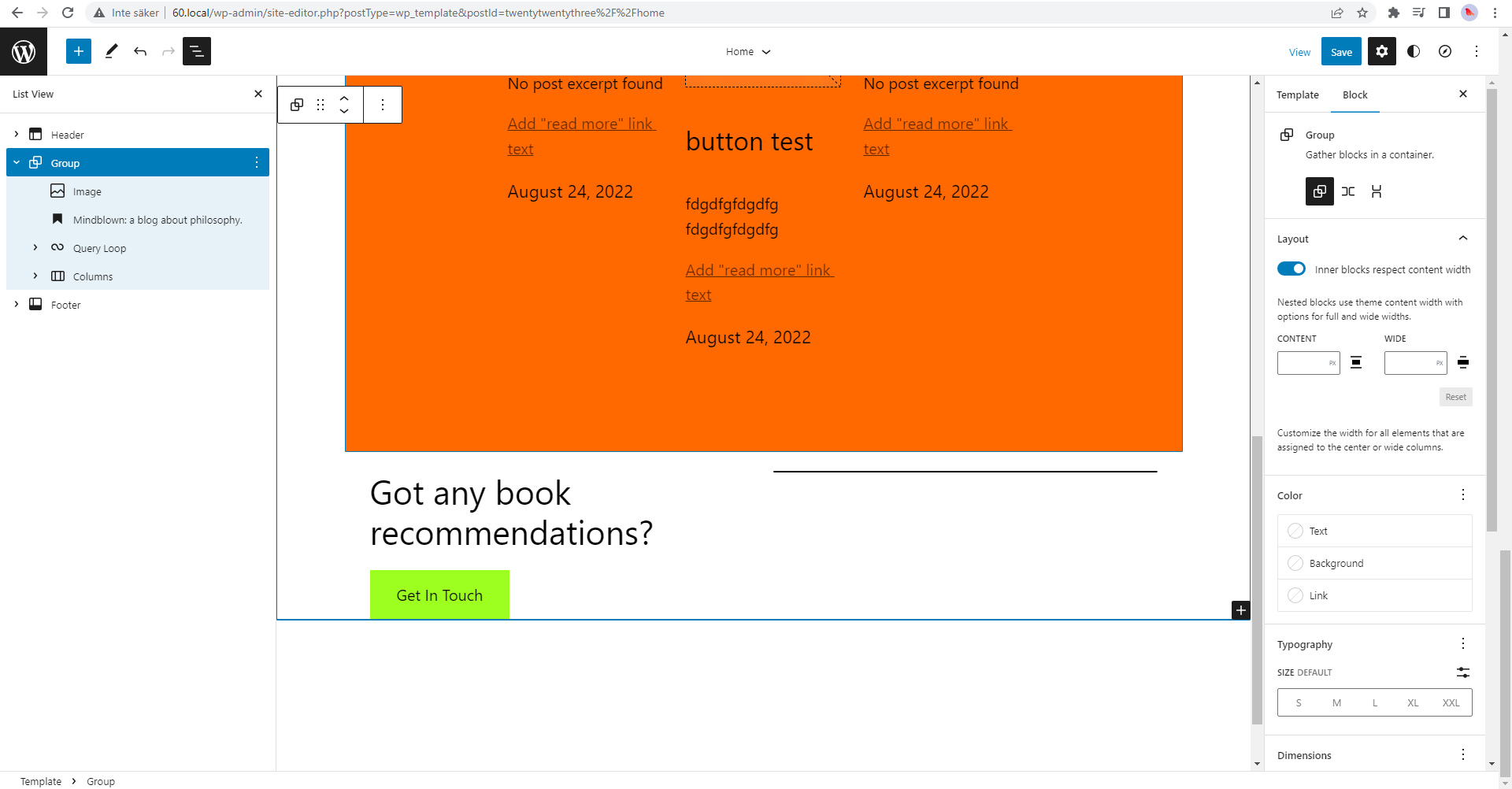
Task: Move the Group block up
Action: pos(344,98)
